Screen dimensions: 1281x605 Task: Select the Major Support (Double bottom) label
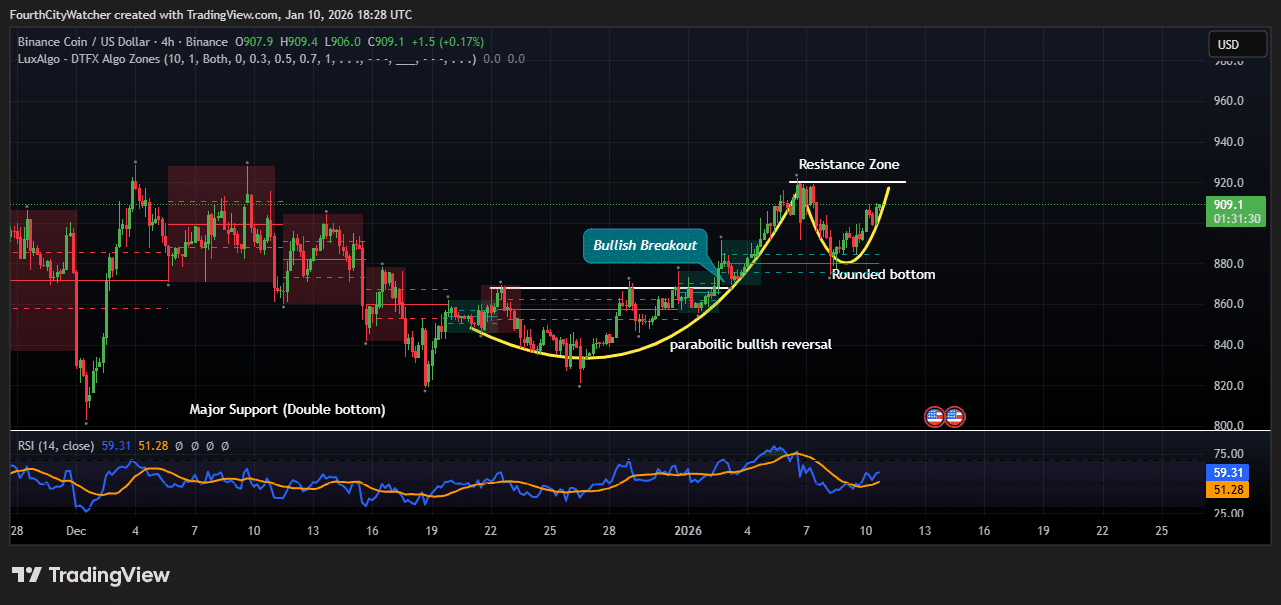point(287,409)
